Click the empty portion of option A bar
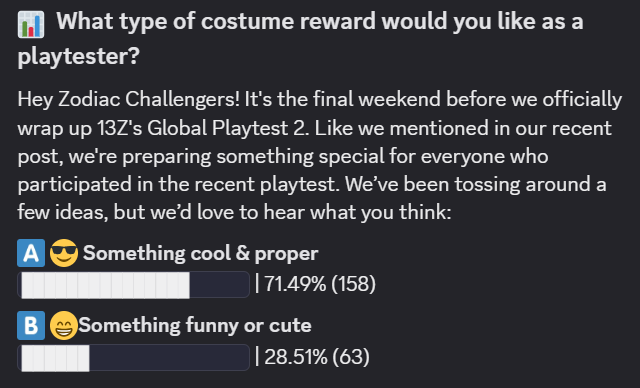This screenshot has height=388, width=640. coord(219,285)
